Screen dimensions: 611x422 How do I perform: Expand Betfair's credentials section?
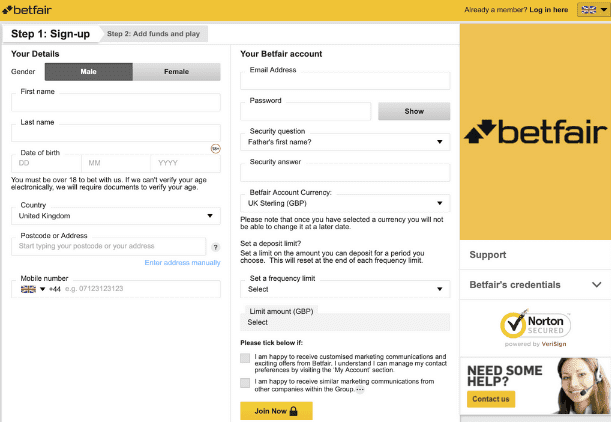click(535, 285)
